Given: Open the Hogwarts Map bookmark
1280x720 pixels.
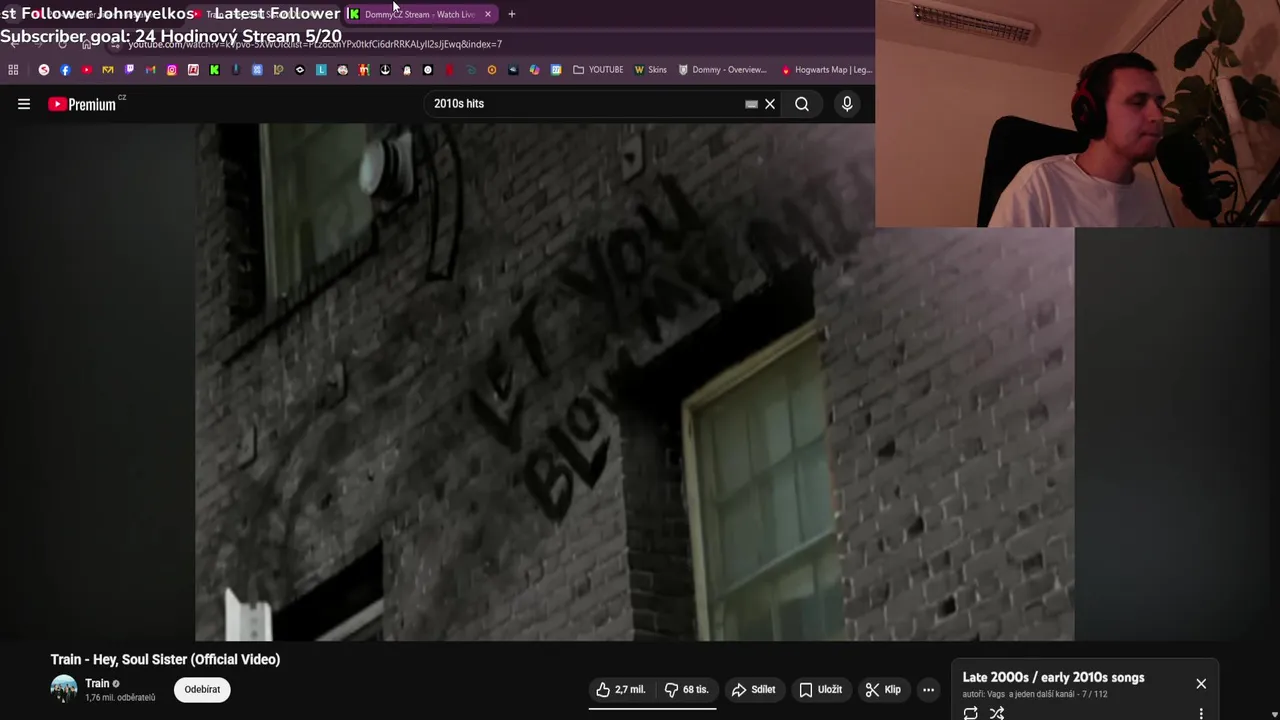Looking at the screenshot, I should [x=826, y=70].
